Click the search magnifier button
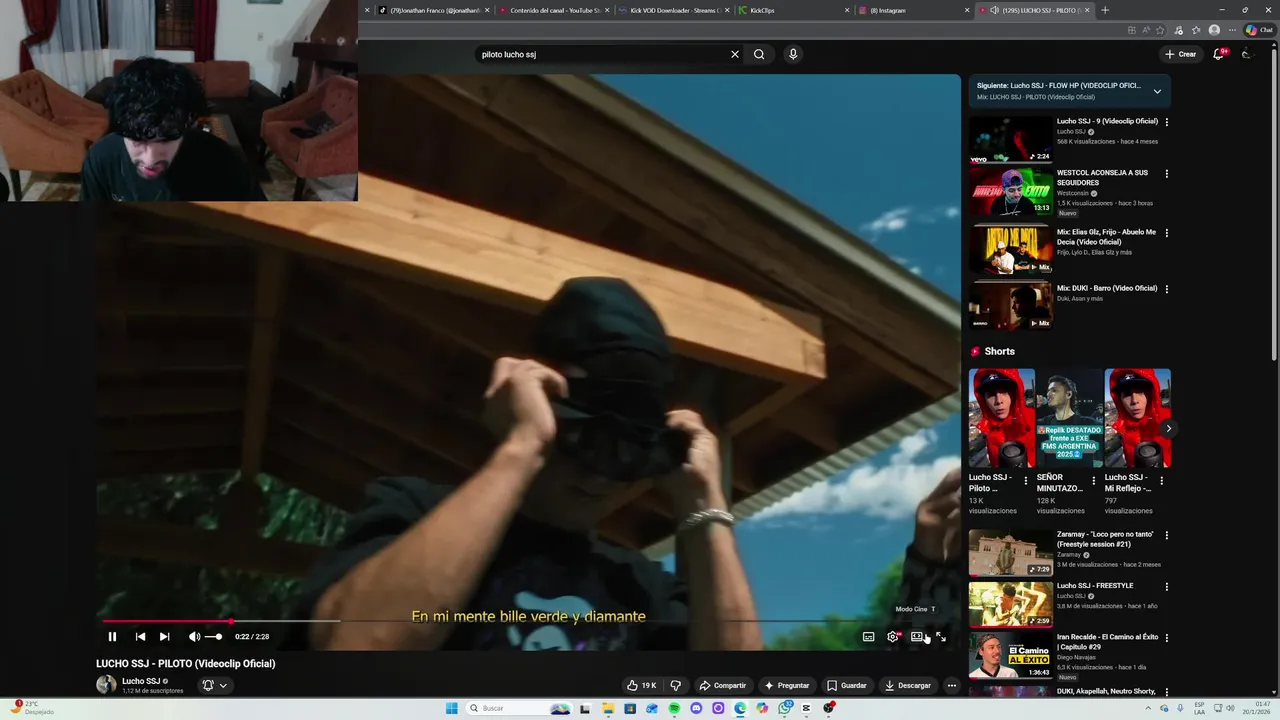Viewport: 1280px width, 720px height. click(x=759, y=54)
